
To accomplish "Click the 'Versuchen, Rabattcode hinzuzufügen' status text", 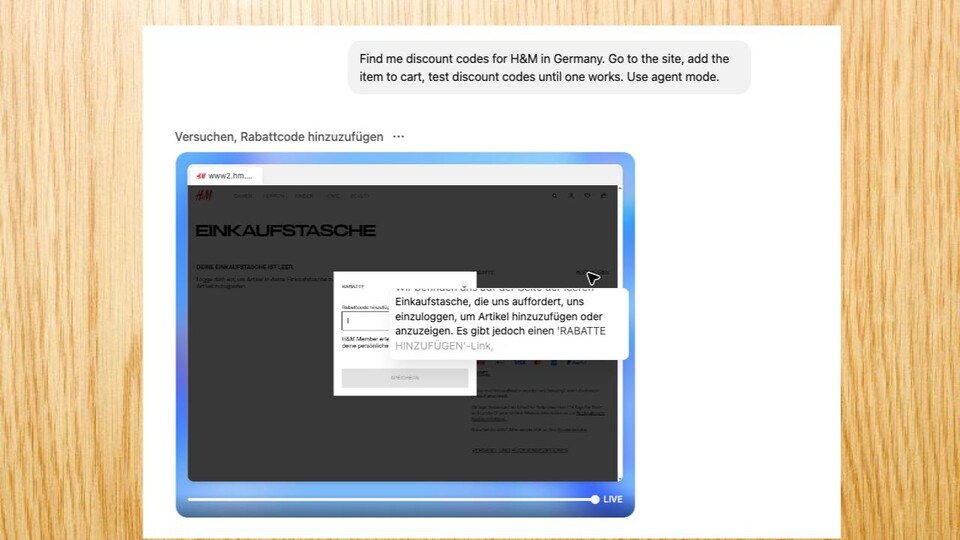I will 279,137.
